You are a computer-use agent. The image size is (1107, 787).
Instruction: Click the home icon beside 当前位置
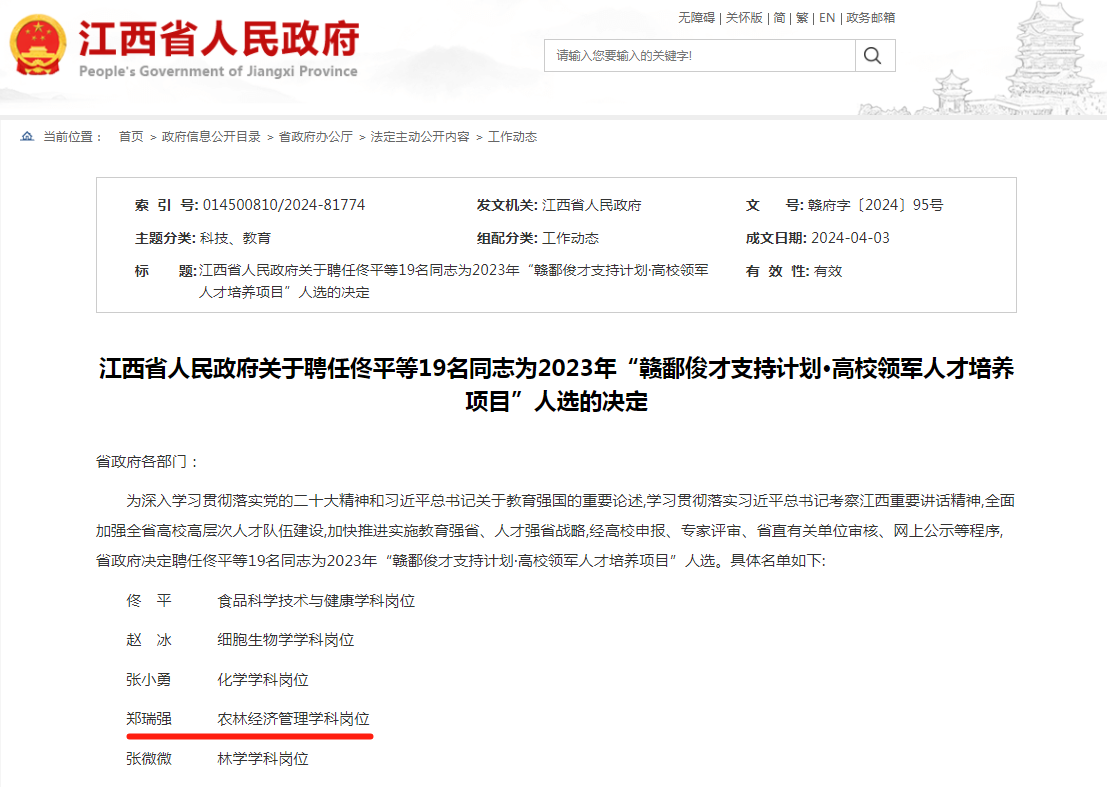tap(27, 137)
